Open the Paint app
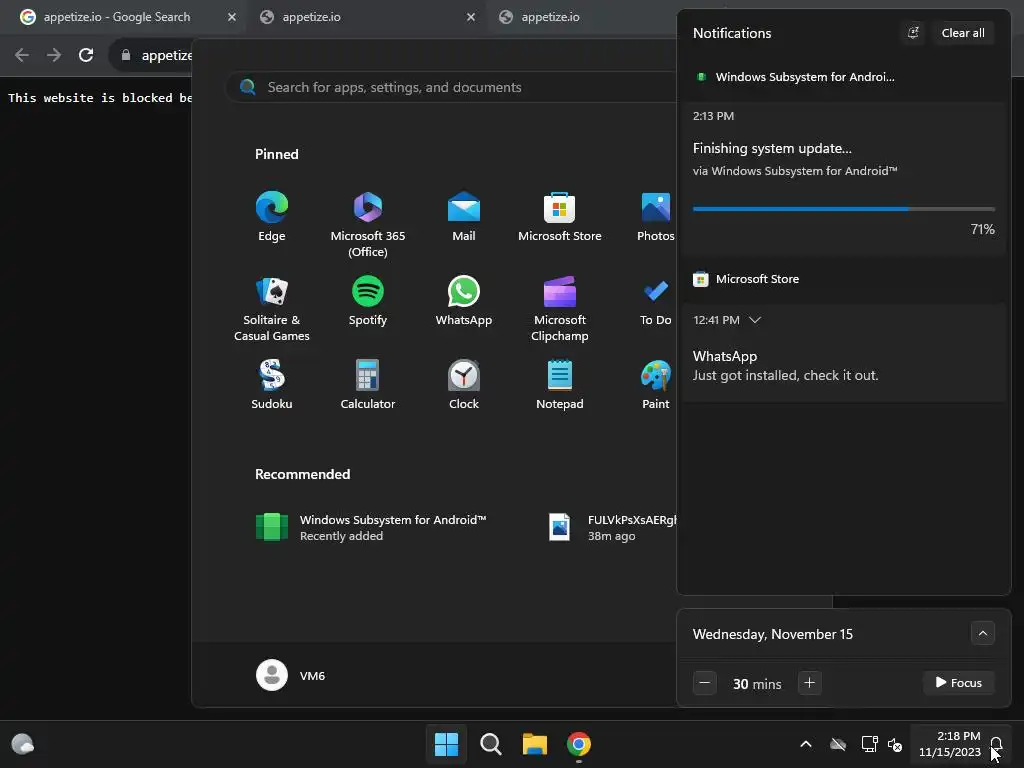The image size is (1024, 768). 656,385
